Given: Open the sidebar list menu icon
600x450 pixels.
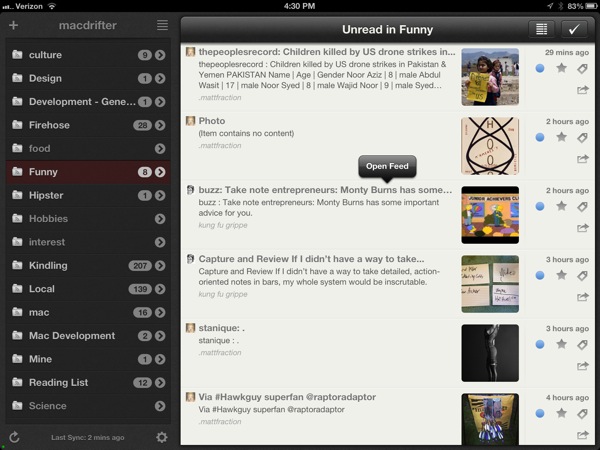Looking at the screenshot, I should click(x=162, y=25).
